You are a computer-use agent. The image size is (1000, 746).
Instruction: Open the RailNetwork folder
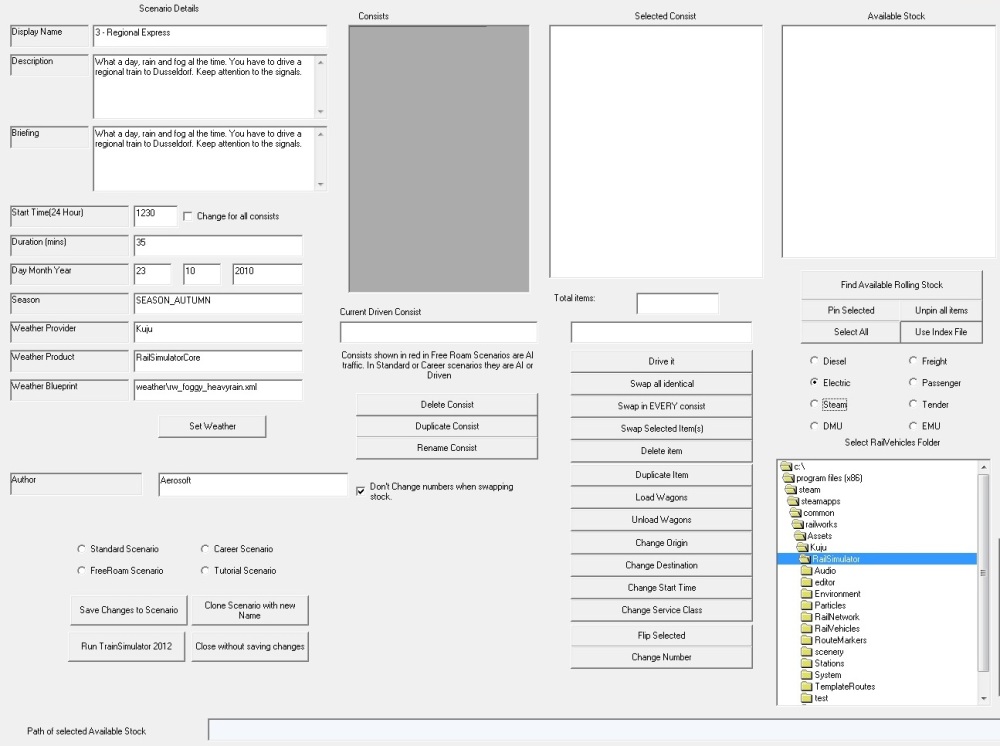pos(836,617)
